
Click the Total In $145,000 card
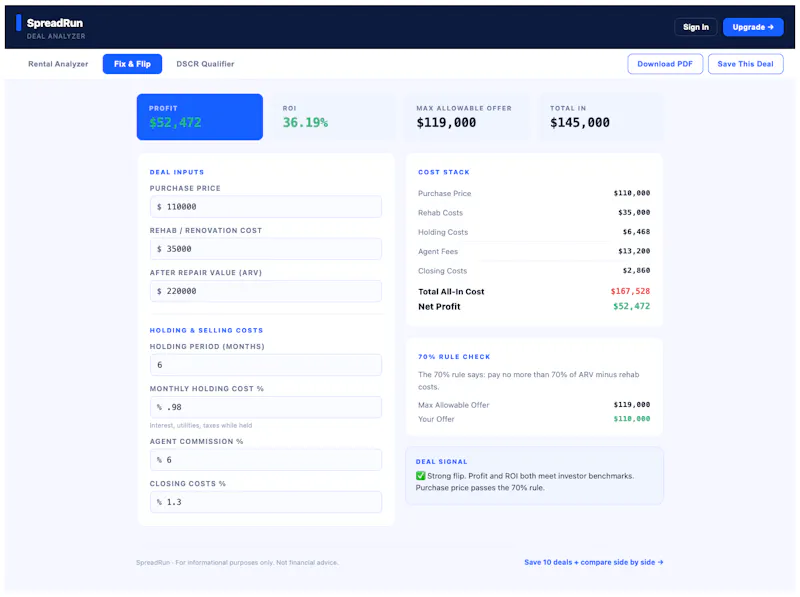pos(601,117)
